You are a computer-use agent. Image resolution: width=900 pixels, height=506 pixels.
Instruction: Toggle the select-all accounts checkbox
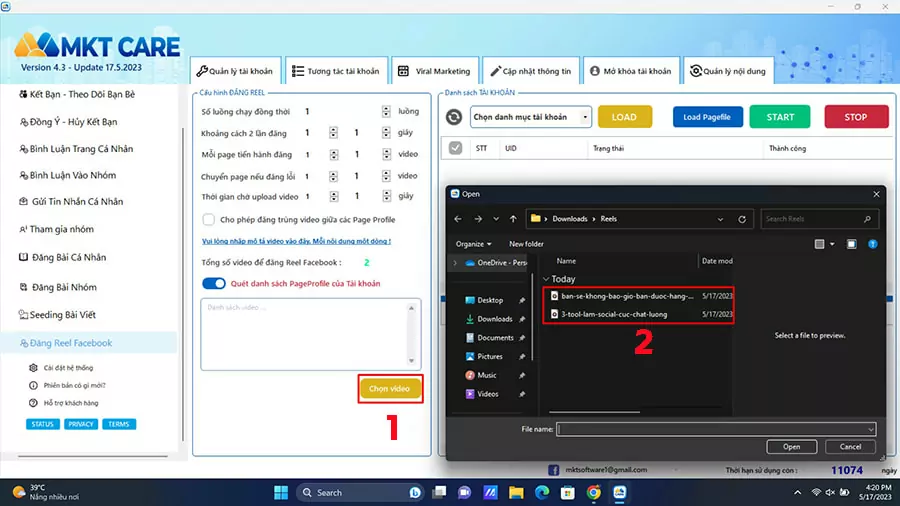[x=455, y=148]
